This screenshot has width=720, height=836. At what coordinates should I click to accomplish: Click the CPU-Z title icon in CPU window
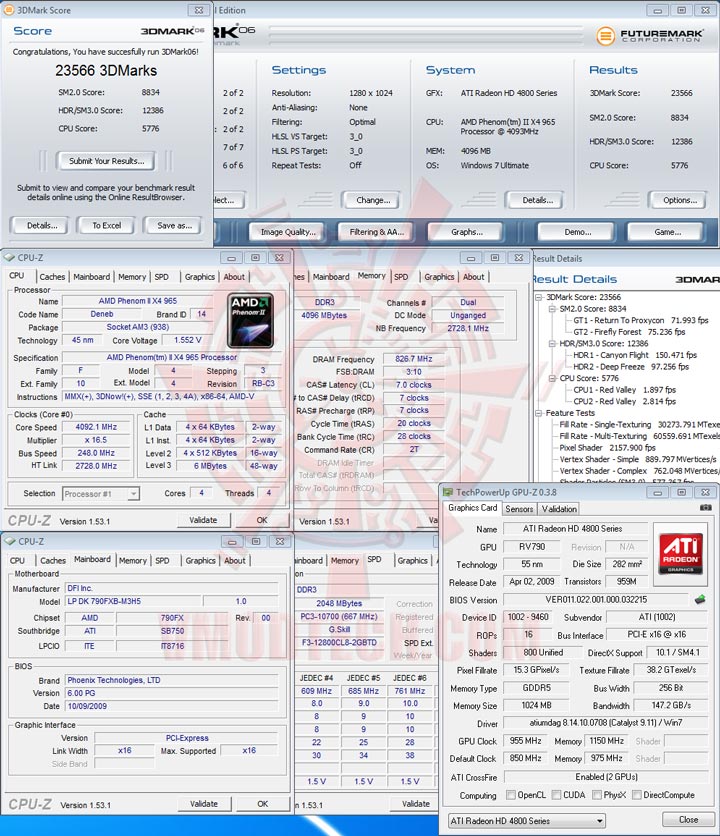point(9,257)
